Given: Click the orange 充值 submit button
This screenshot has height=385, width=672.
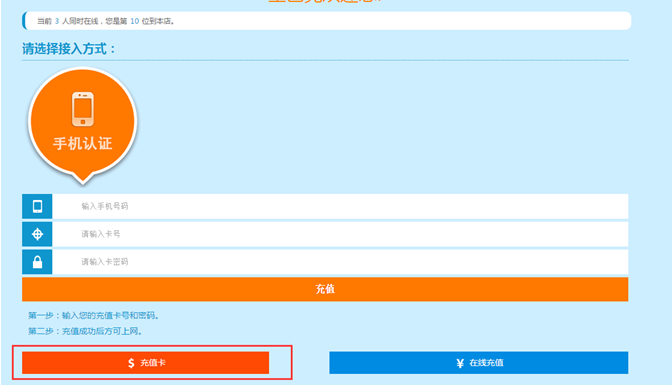Looking at the screenshot, I should (325, 289).
